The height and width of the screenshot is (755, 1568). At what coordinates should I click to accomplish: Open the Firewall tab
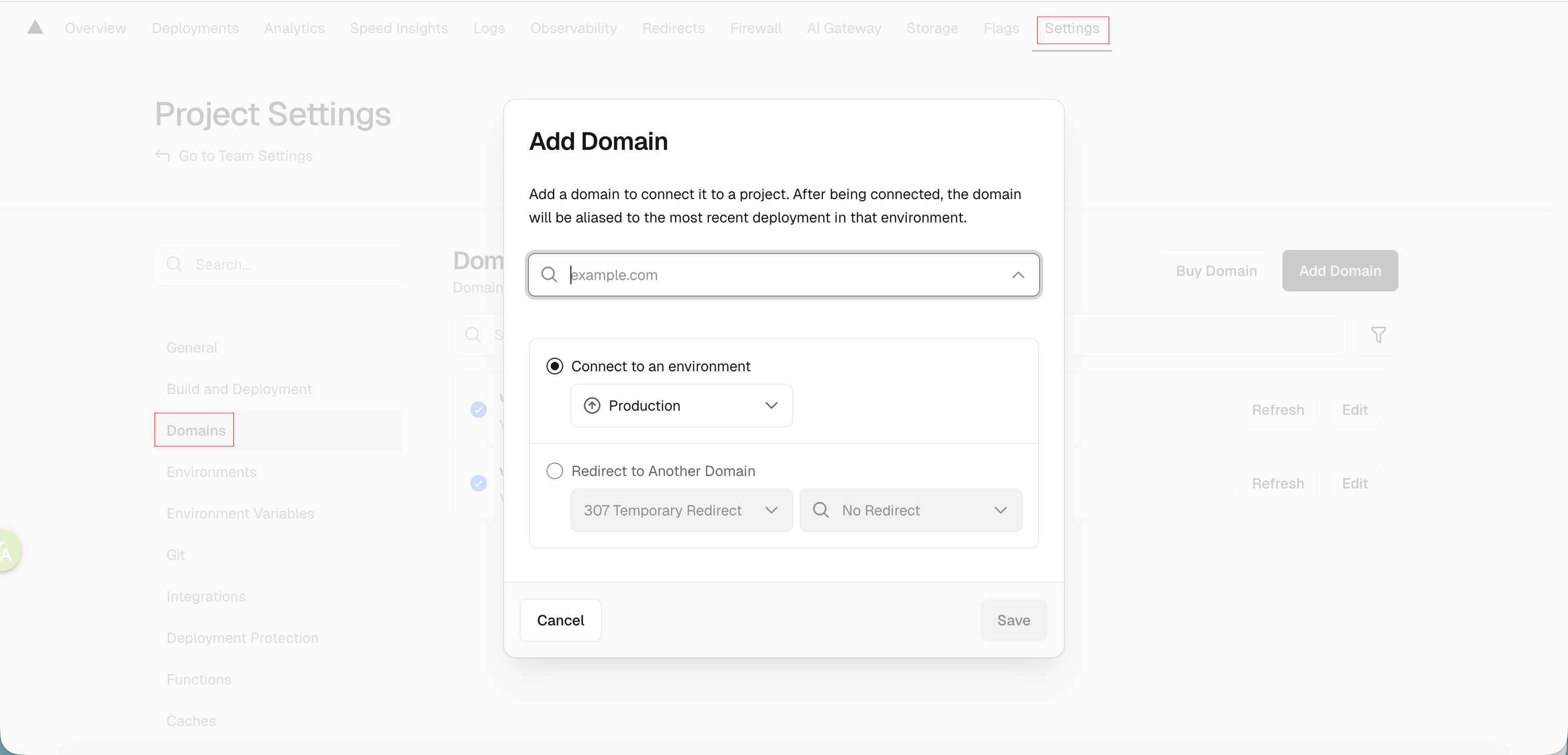pos(755,28)
